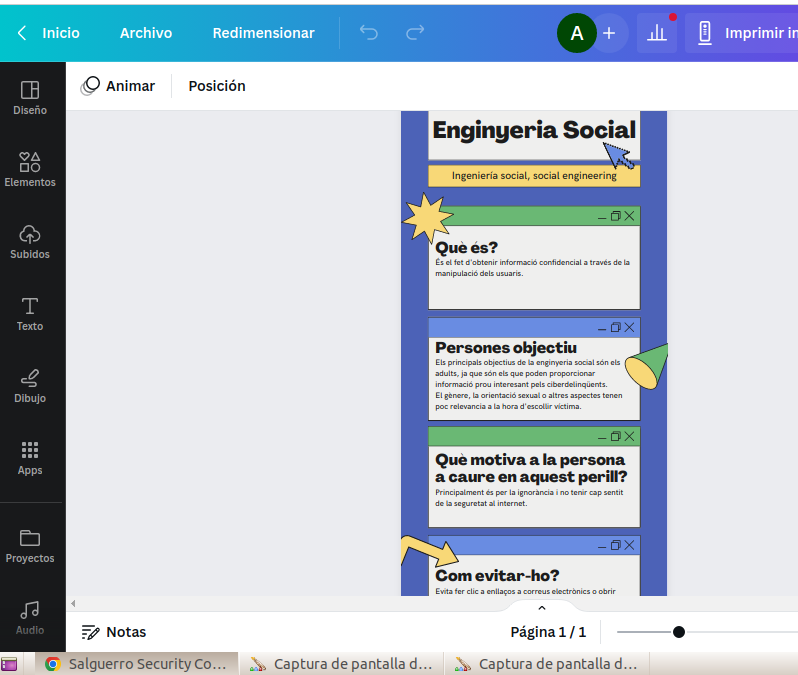Open the analytics bar chart icon
Image resolution: width=798 pixels, height=675 pixels.
[657, 33]
